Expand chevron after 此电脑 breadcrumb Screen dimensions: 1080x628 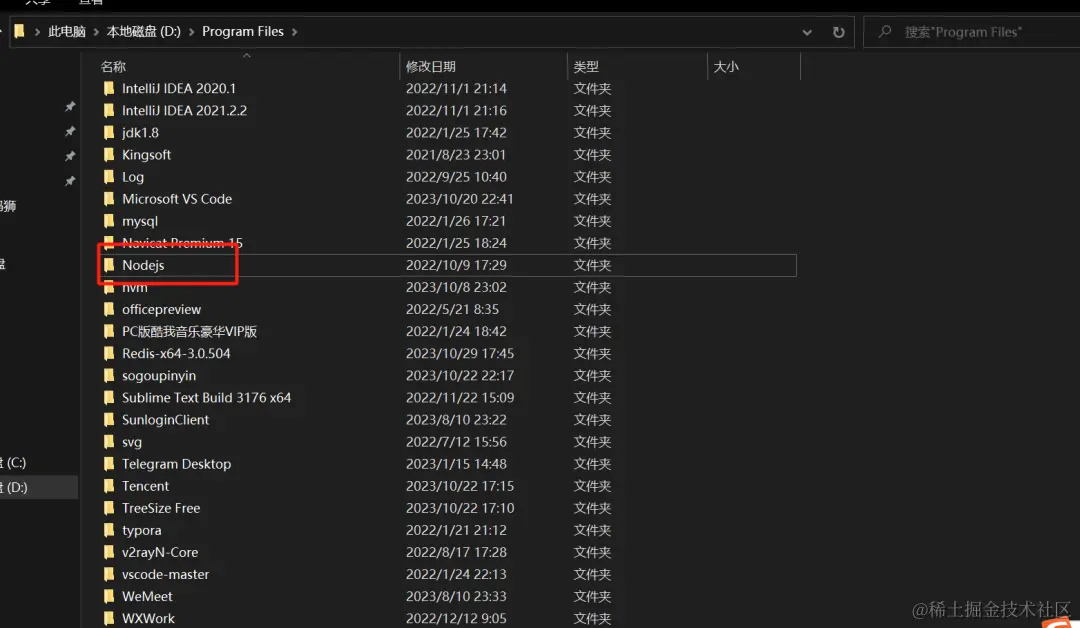pos(96,32)
